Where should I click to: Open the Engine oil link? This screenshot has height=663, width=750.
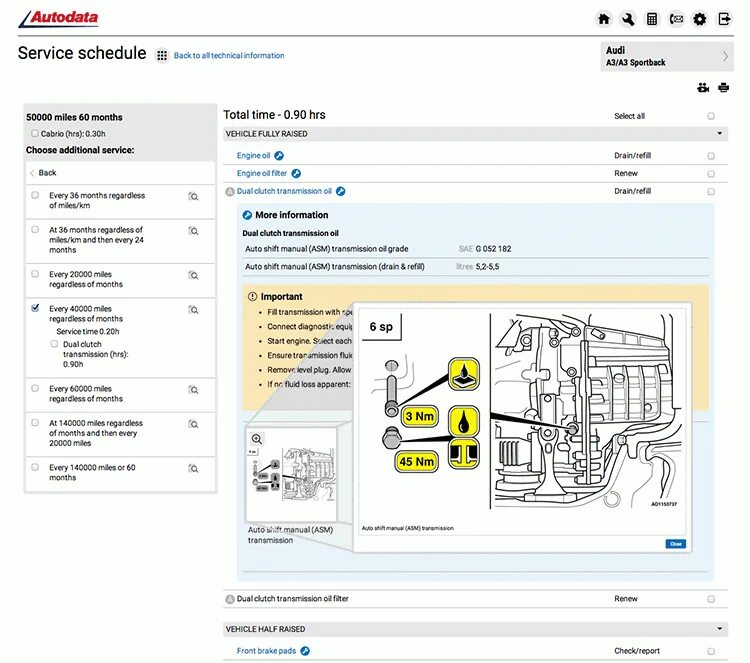click(253, 155)
